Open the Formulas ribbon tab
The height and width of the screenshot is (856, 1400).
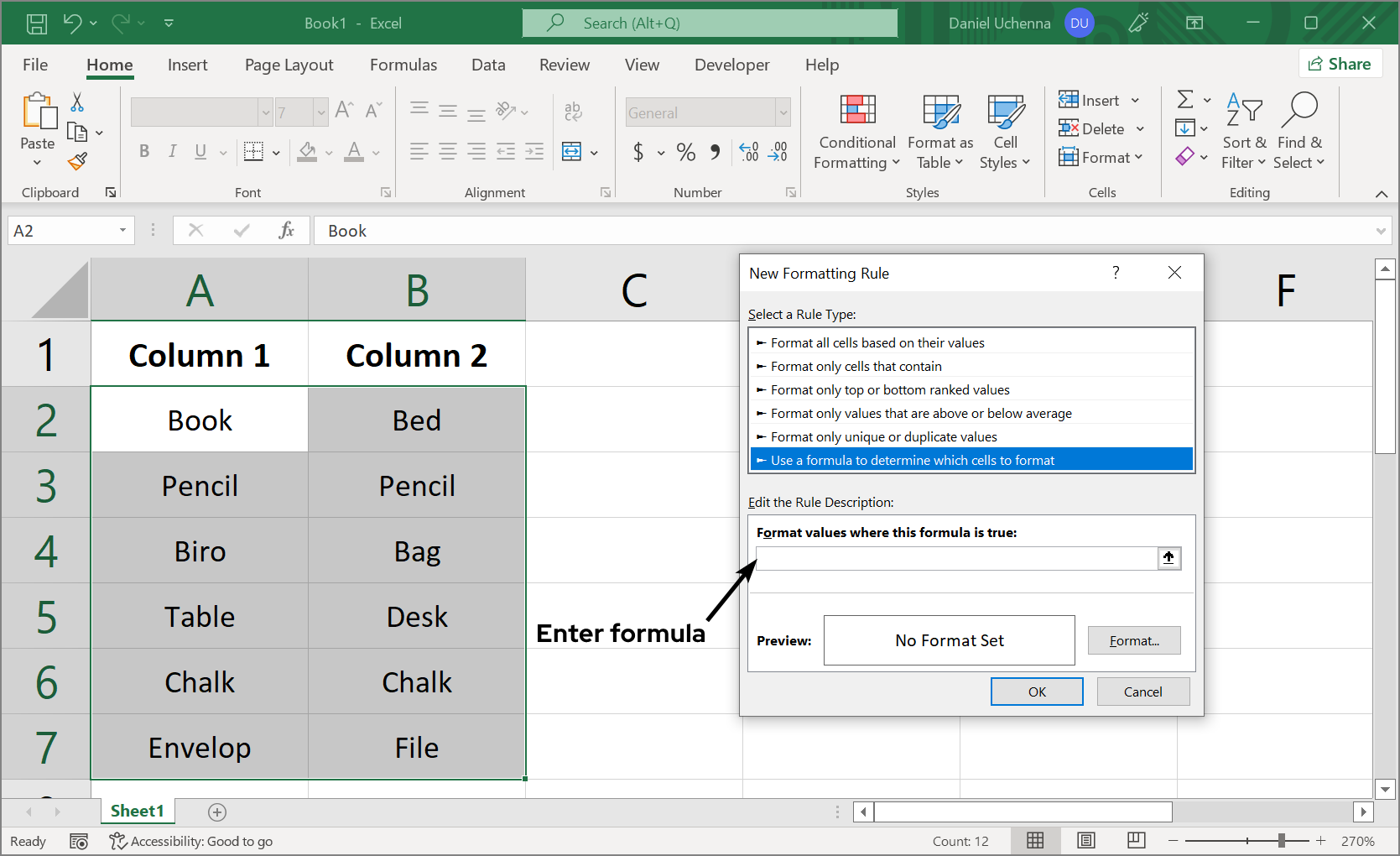[403, 65]
